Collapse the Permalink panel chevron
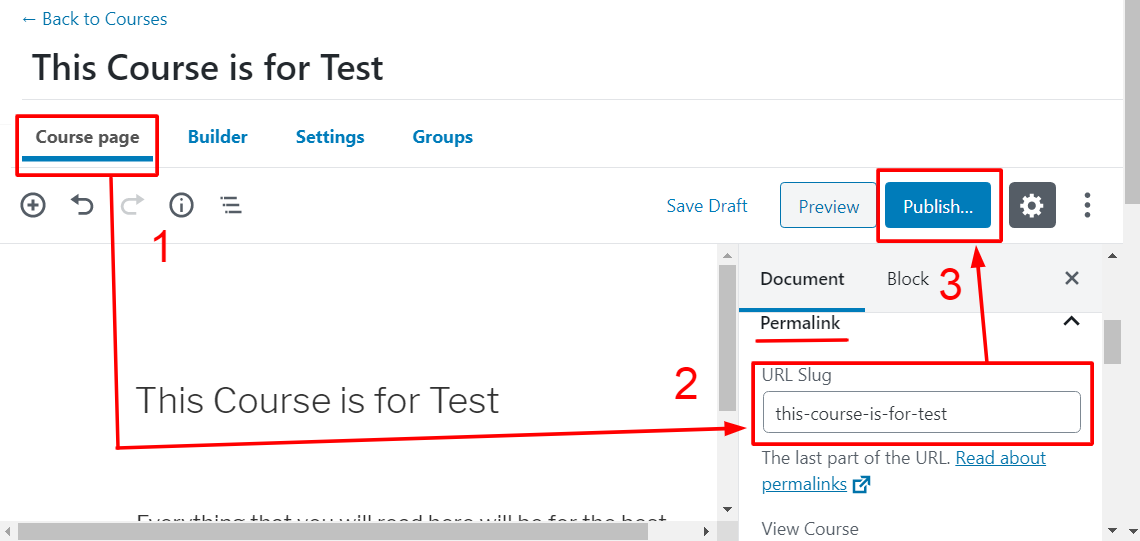1140x541 pixels. coord(1071,321)
